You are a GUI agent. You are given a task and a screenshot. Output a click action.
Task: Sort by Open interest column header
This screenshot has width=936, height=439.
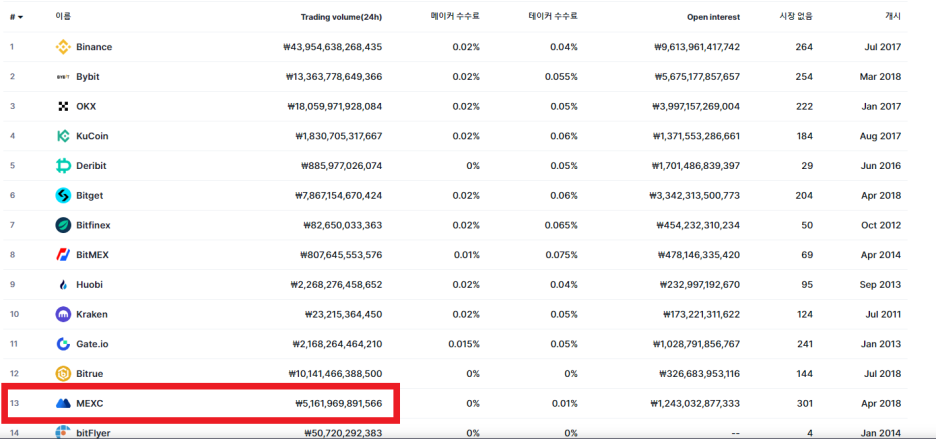point(713,17)
